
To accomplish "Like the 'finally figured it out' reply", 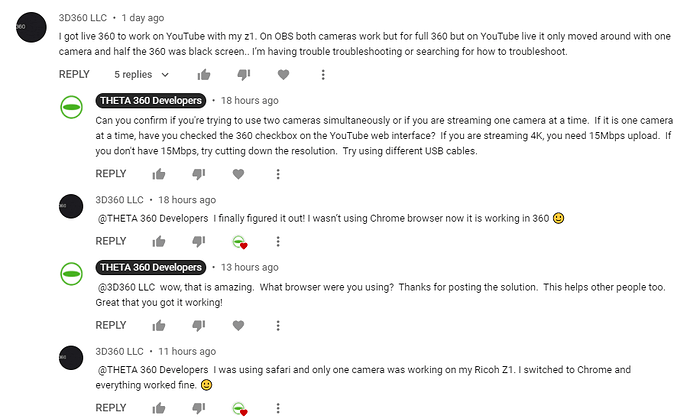I will (x=159, y=242).
